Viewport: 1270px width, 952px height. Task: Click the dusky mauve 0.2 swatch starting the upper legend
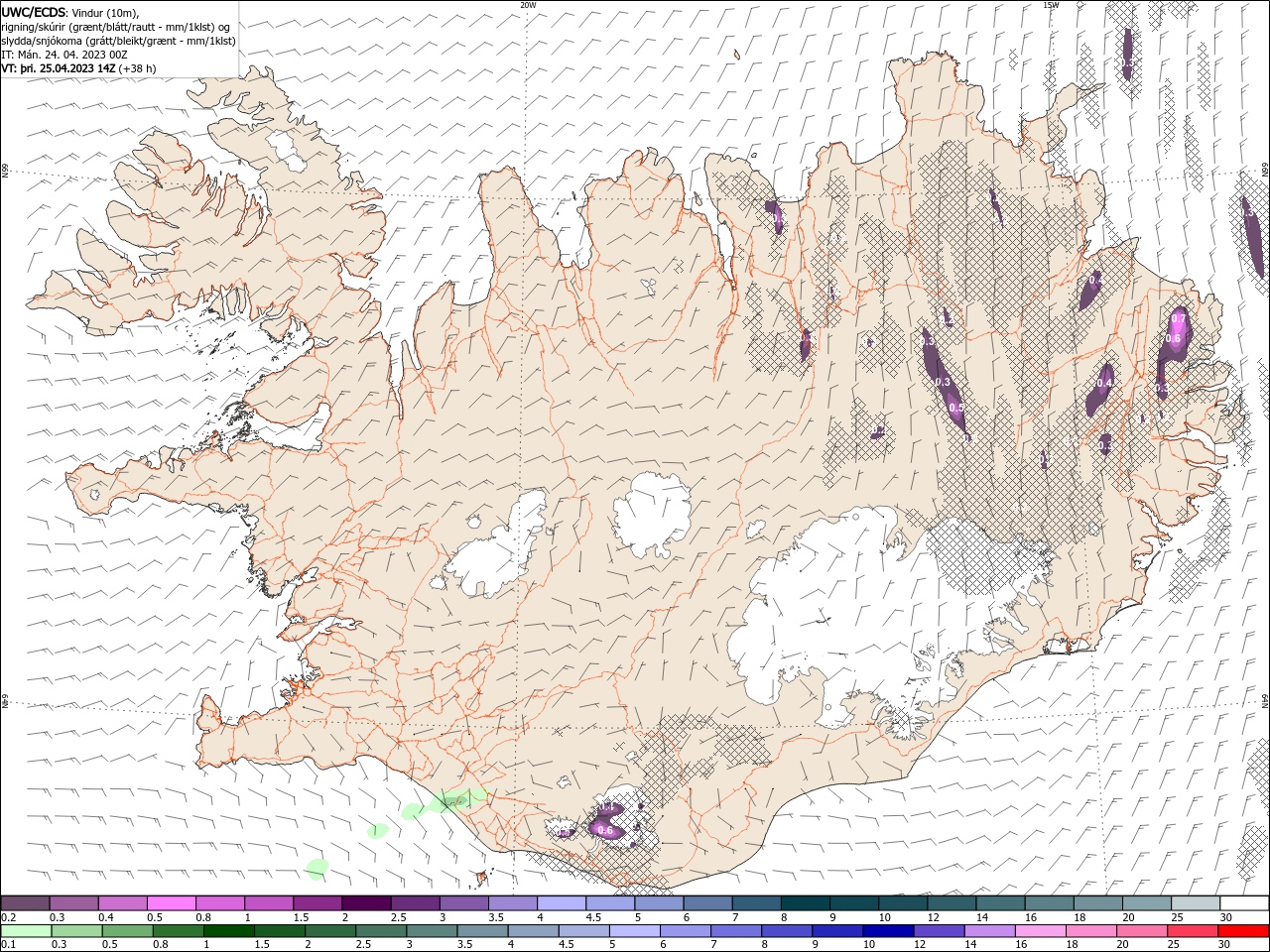pyautogui.click(x=25, y=903)
